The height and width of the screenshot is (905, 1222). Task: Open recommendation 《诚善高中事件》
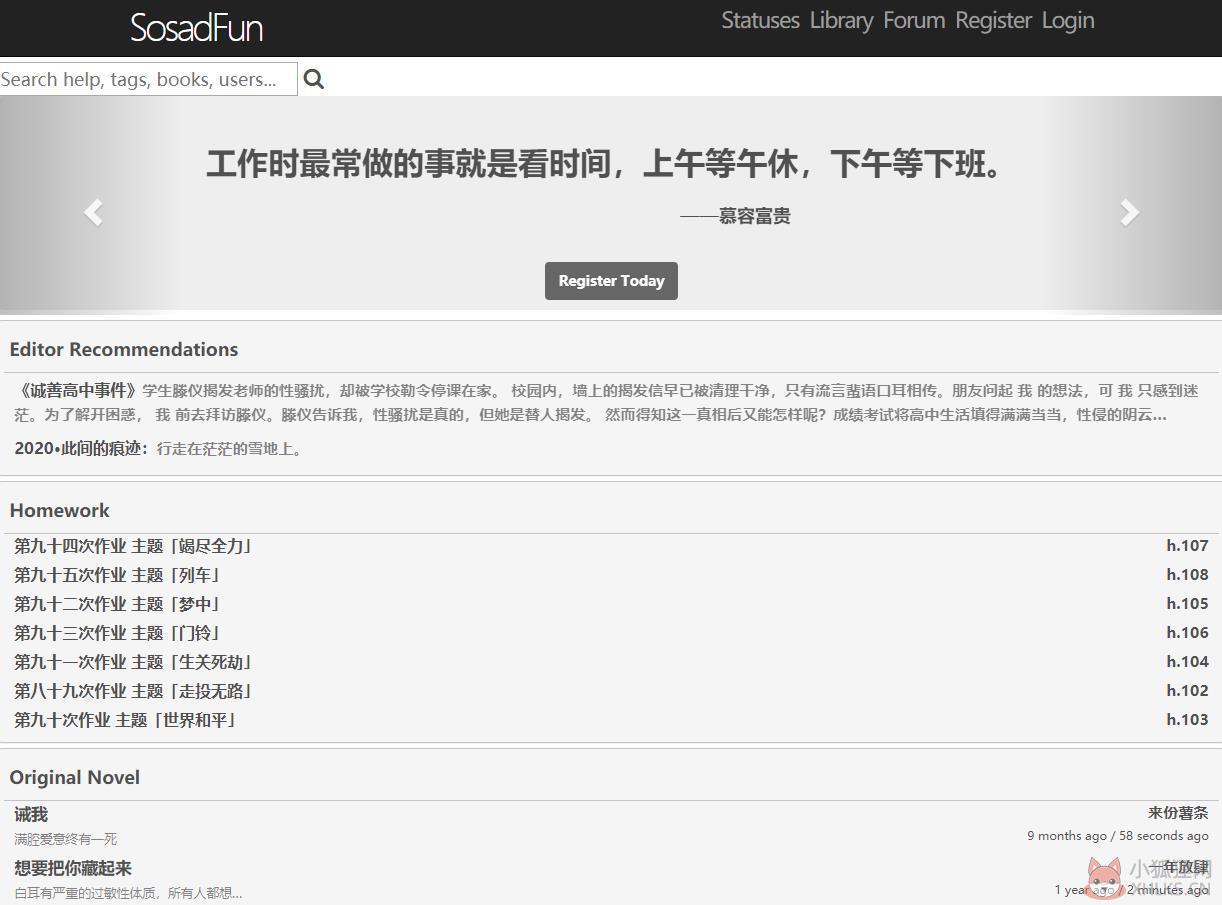point(77,390)
